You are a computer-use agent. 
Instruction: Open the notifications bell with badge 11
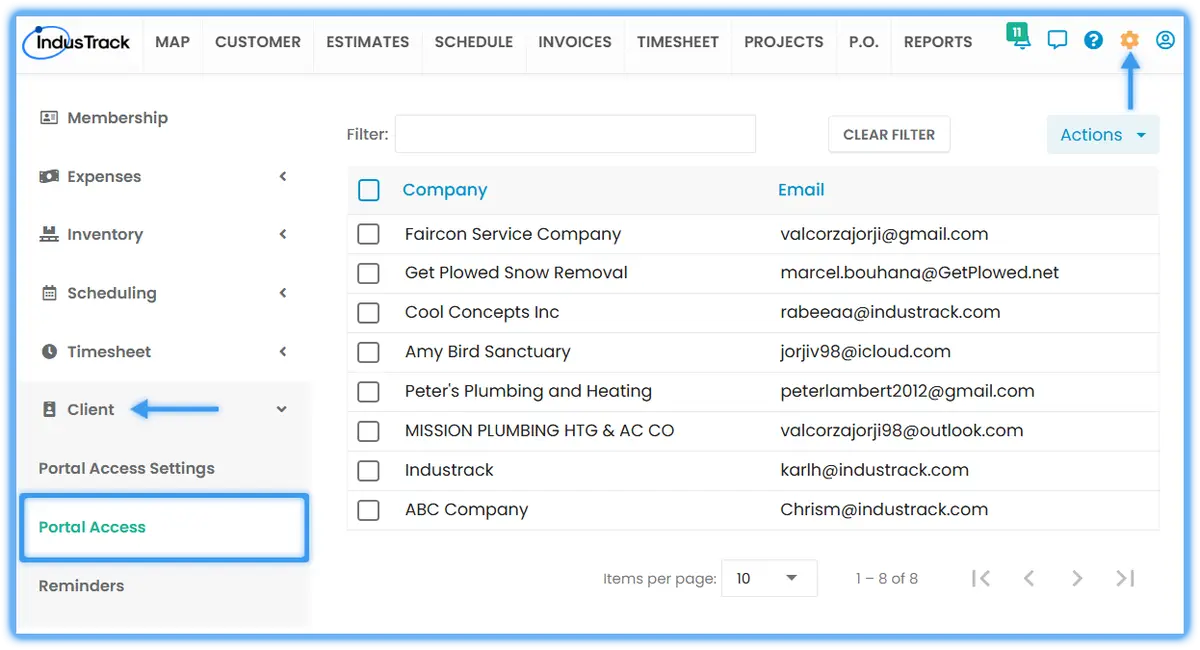click(x=1019, y=38)
